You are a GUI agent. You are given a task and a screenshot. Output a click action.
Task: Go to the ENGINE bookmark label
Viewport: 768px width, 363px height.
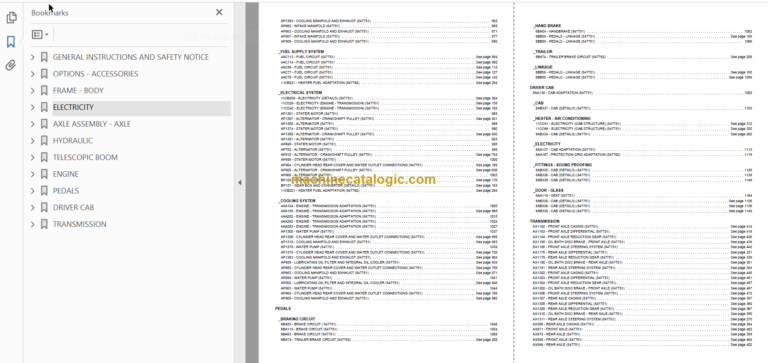66,174
